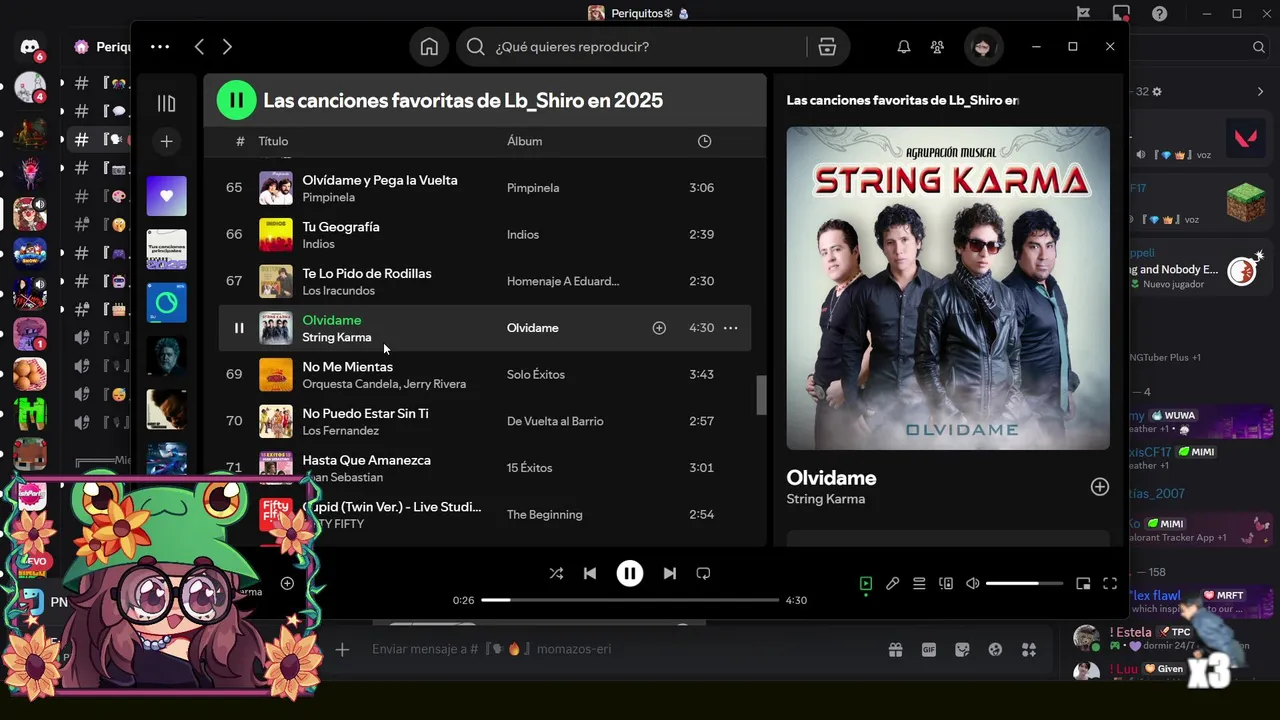Go back with the left arrow
This screenshot has height=720, width=1280.
coord(199,47)
